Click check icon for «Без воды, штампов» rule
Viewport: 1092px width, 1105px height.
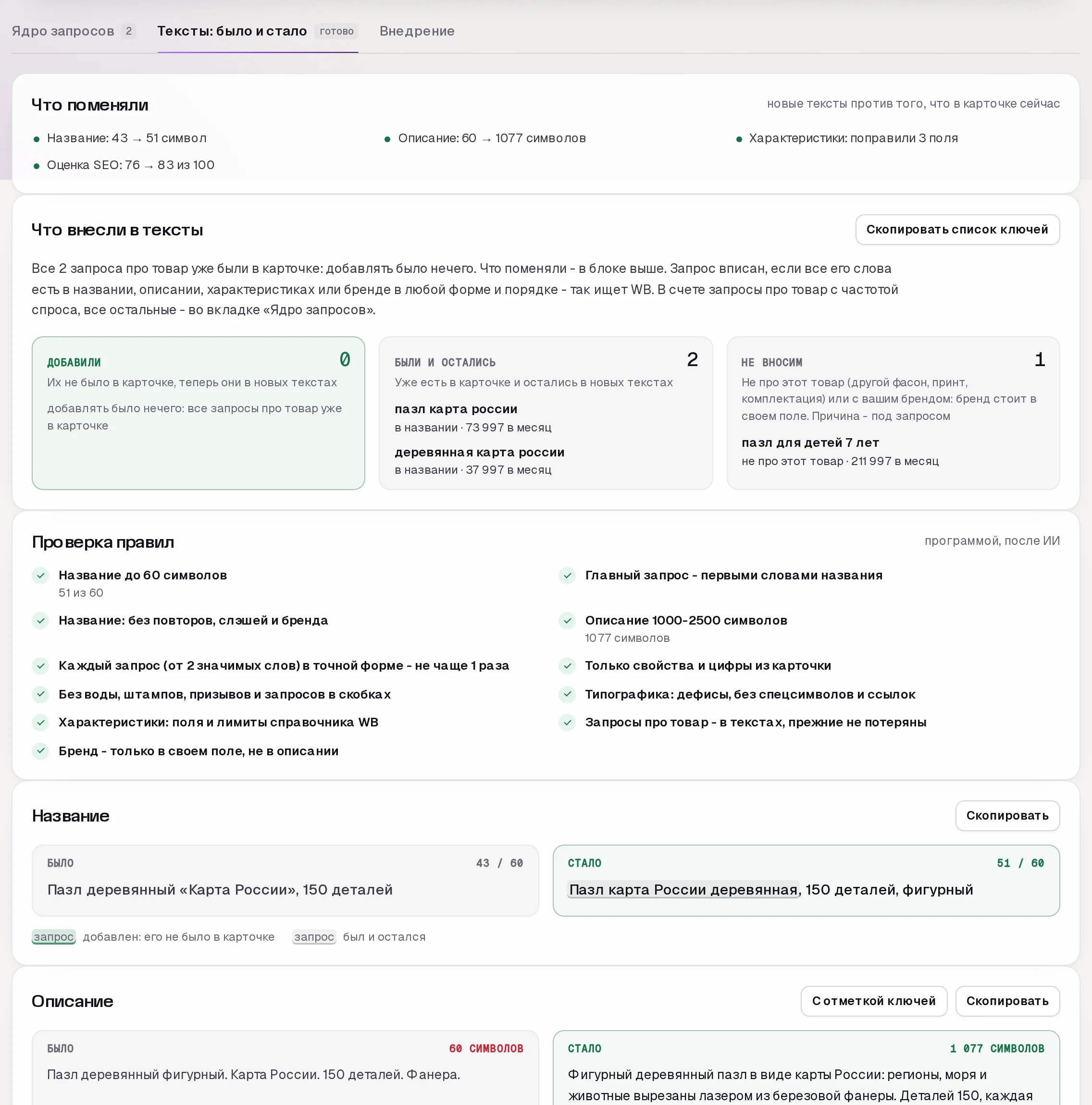(x=41, y=694)
